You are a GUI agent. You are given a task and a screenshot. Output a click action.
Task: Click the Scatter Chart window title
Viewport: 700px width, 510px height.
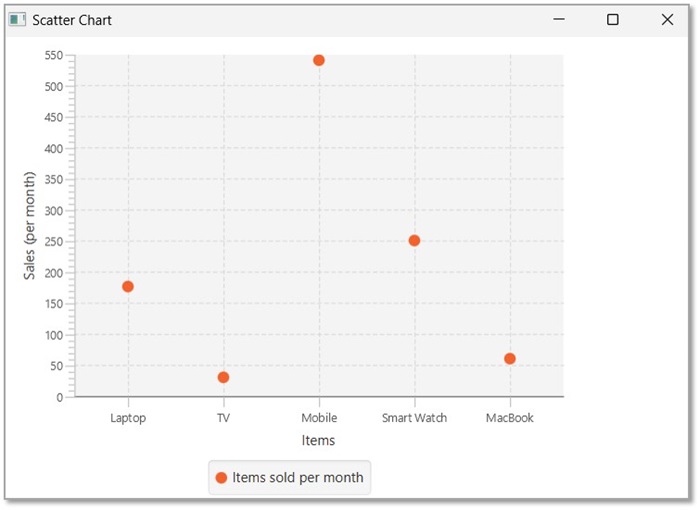click(x=72, y=20)
